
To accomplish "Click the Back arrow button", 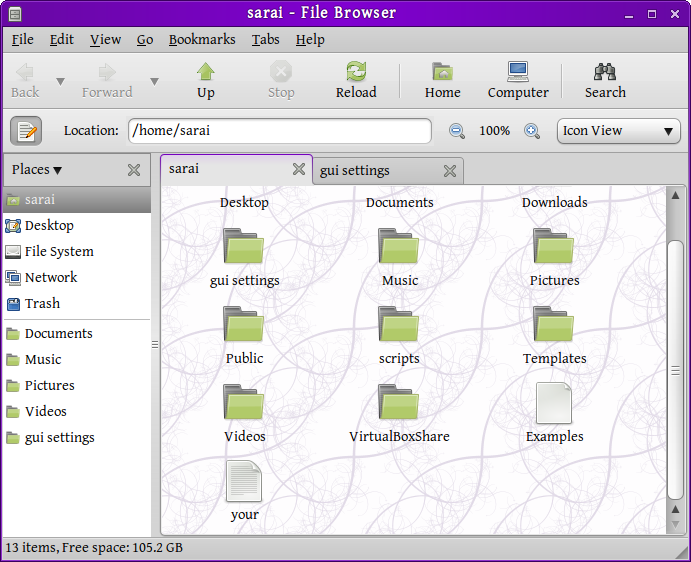I will coord(25,81).
